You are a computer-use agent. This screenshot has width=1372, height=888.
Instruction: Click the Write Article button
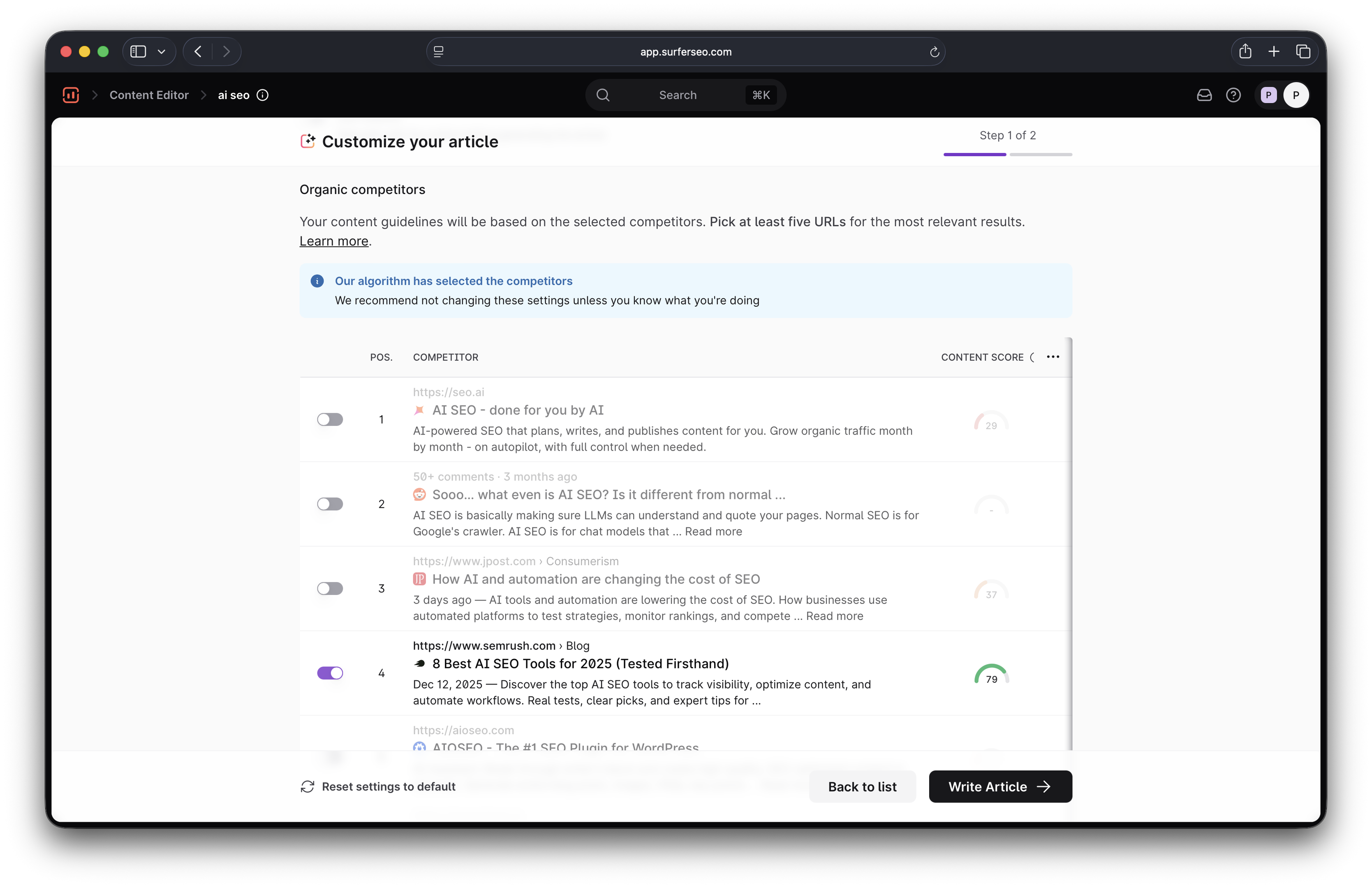click(1000, 786)
